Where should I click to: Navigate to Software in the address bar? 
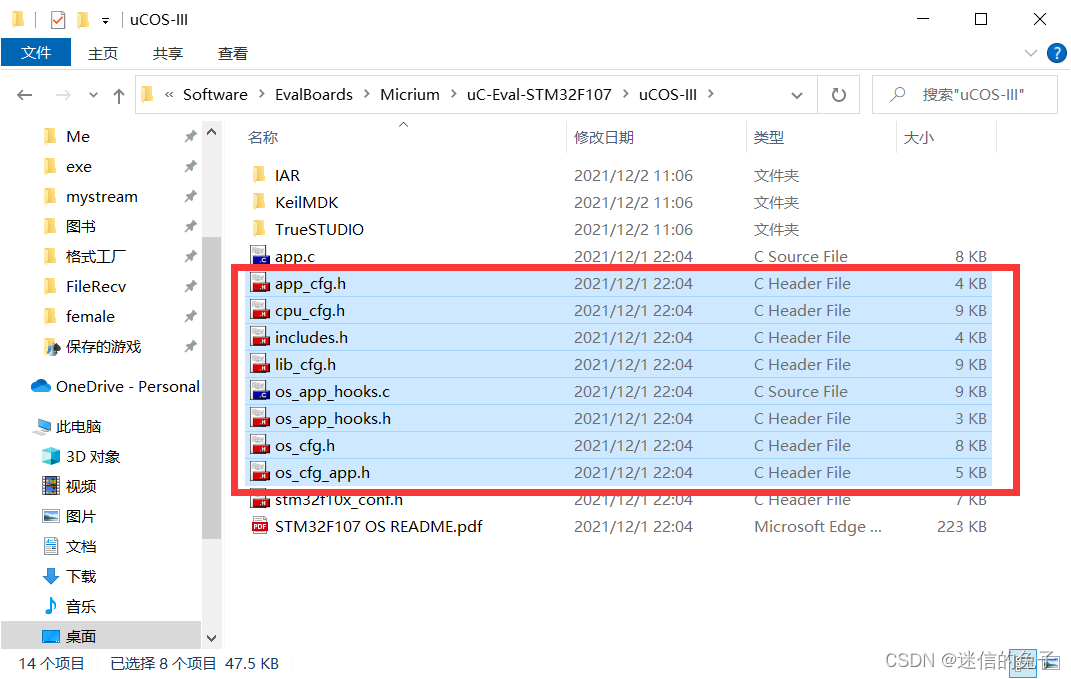coord(215,94)
